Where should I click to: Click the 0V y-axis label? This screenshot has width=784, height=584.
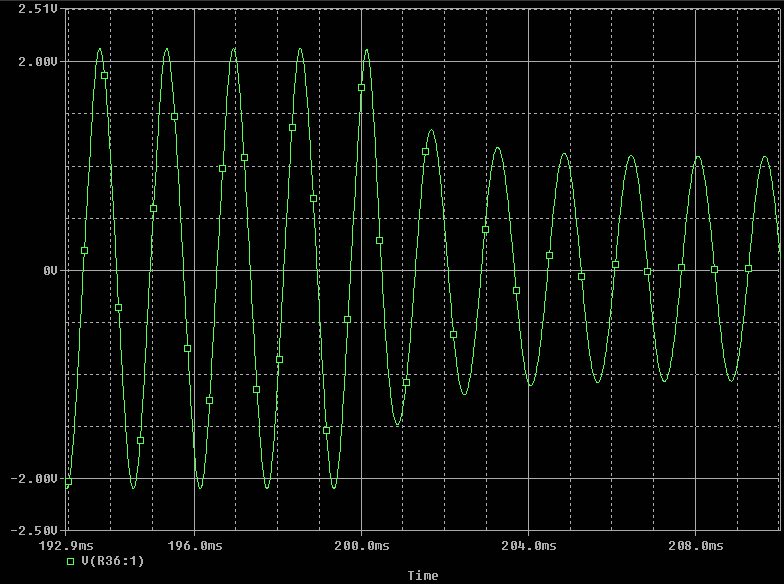50,270
